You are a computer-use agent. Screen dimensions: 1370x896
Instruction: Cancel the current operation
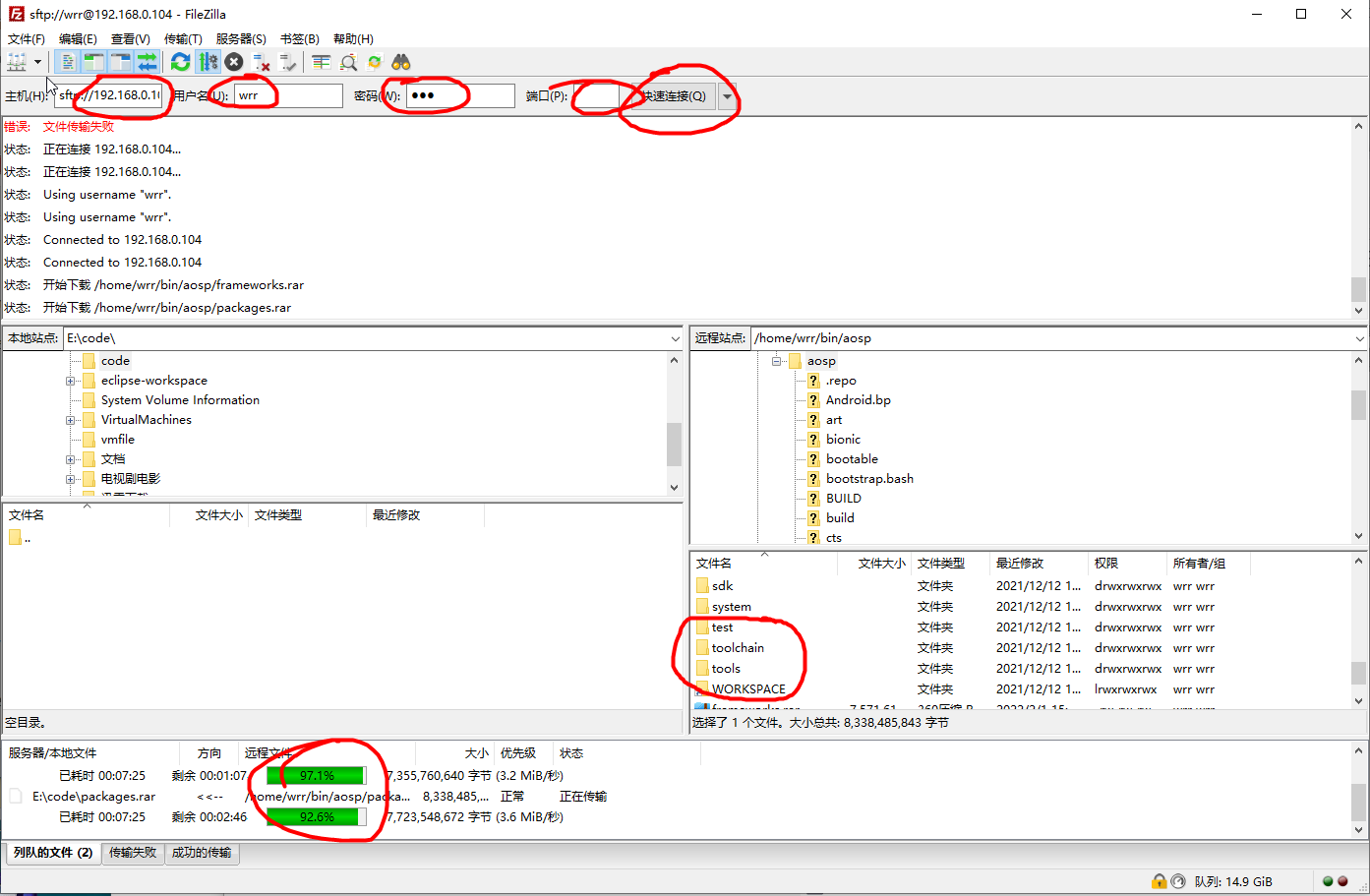tap(233, 61)
